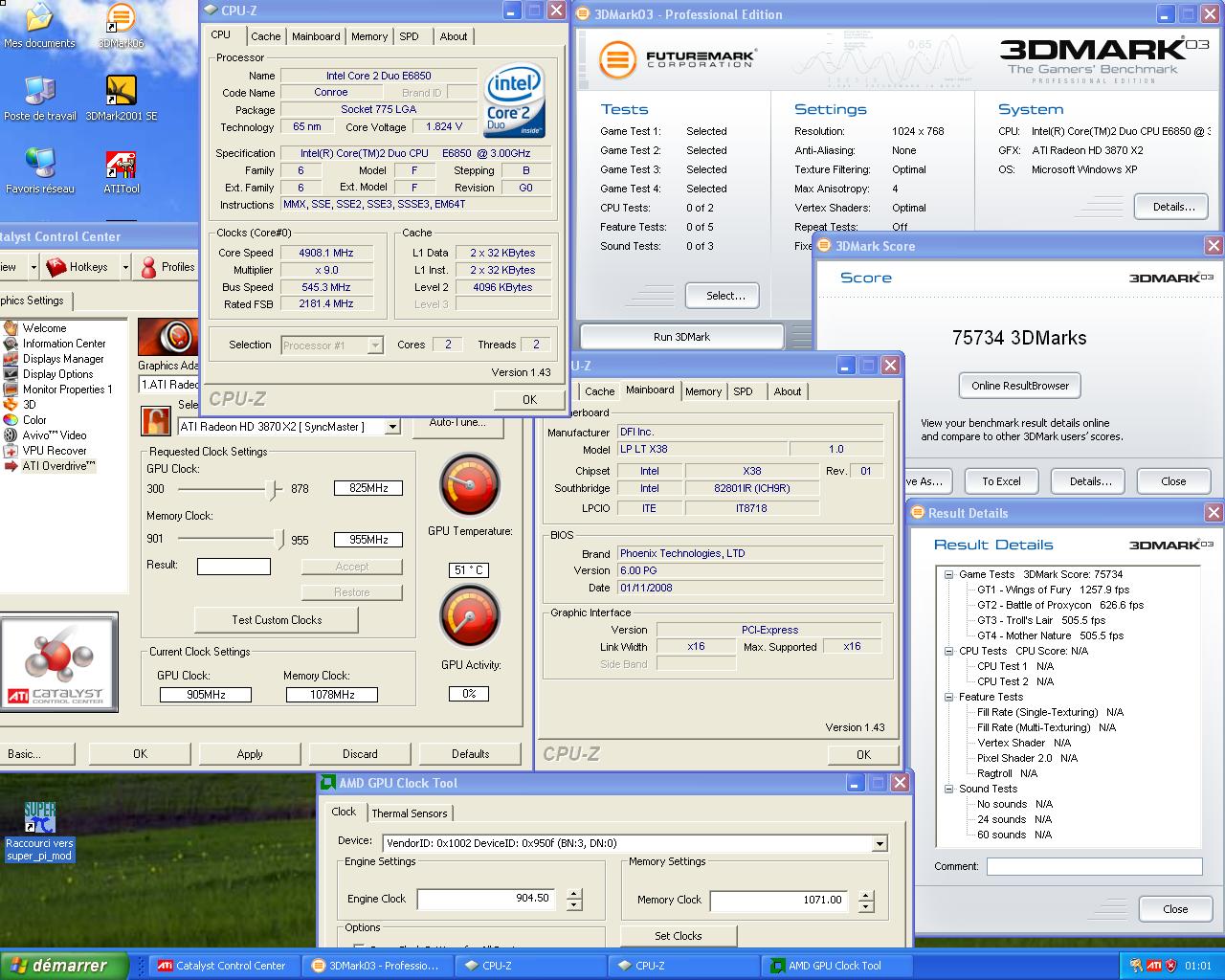Decrease the Memory Clock stepper value
Viewport: 1225px width, 980px height.
(x=866, y=905)
